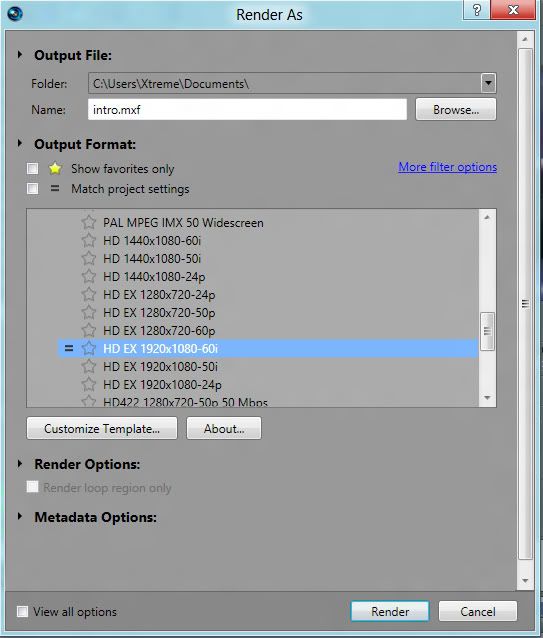Image resolution: width=543 pixels, height=638 pixels.
Task: Open the More filter options link
Action: (x=447, y=167)
